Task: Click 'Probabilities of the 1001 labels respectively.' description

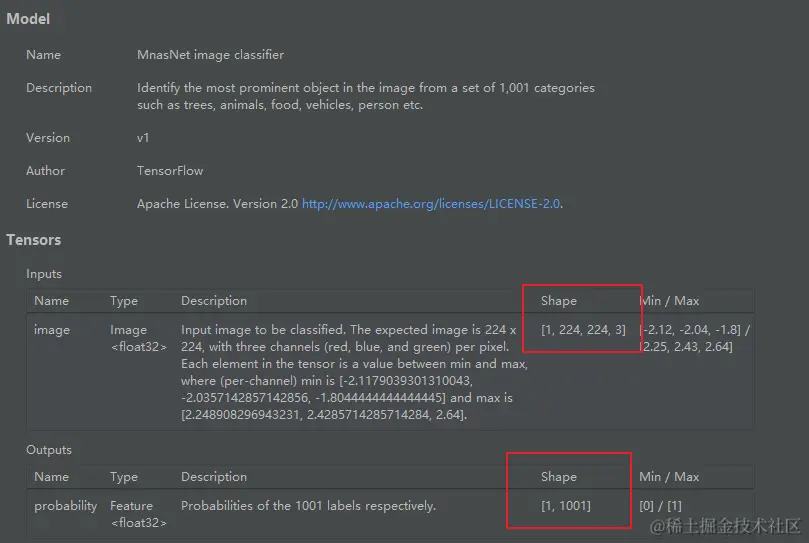Action: [x=308, y=506]
